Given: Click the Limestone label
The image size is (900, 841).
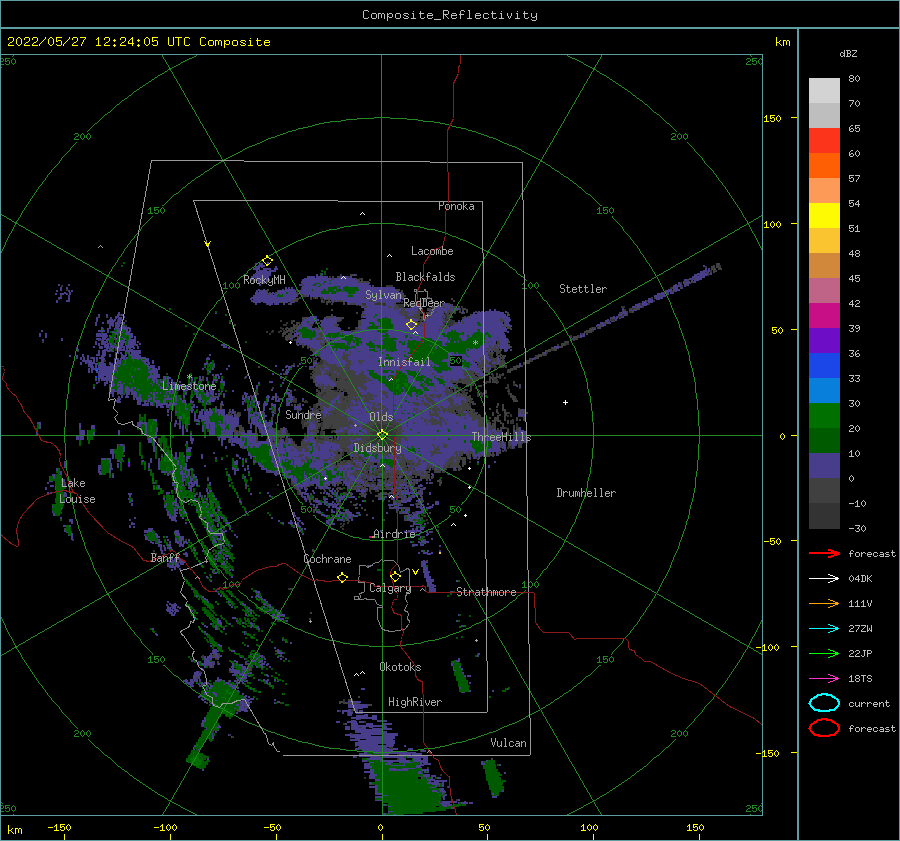Looking at the screenshot, I should point(189,386).
